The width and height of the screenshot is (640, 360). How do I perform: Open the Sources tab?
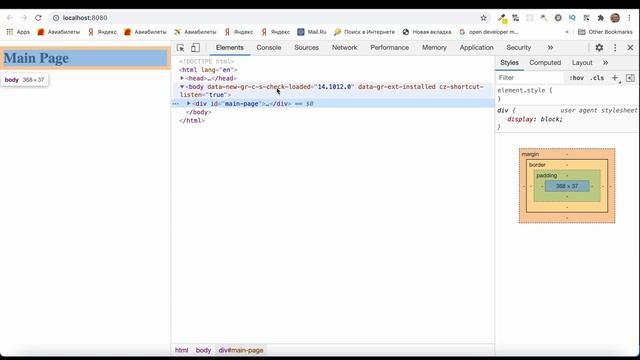click(x=306, y=47)
